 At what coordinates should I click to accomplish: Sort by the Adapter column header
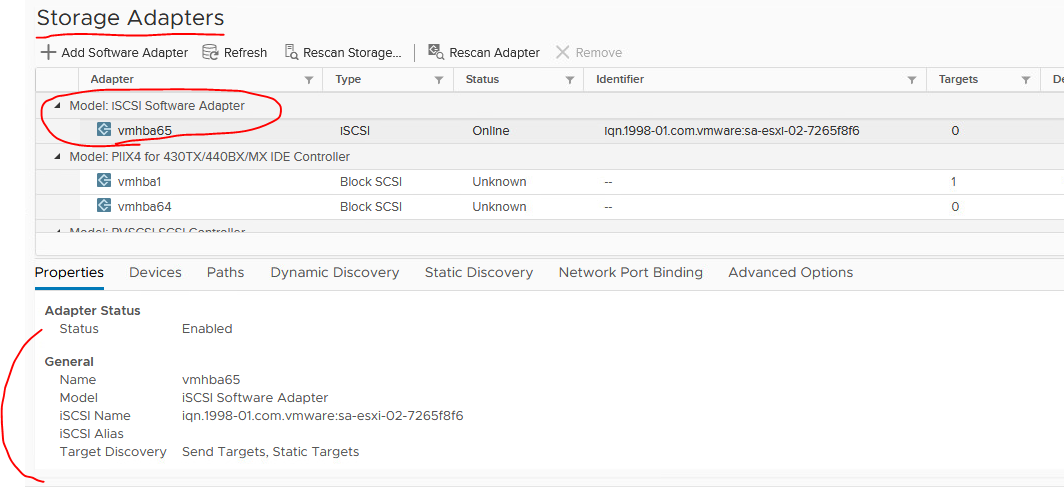pyautogui.click(x=112, y=79)
